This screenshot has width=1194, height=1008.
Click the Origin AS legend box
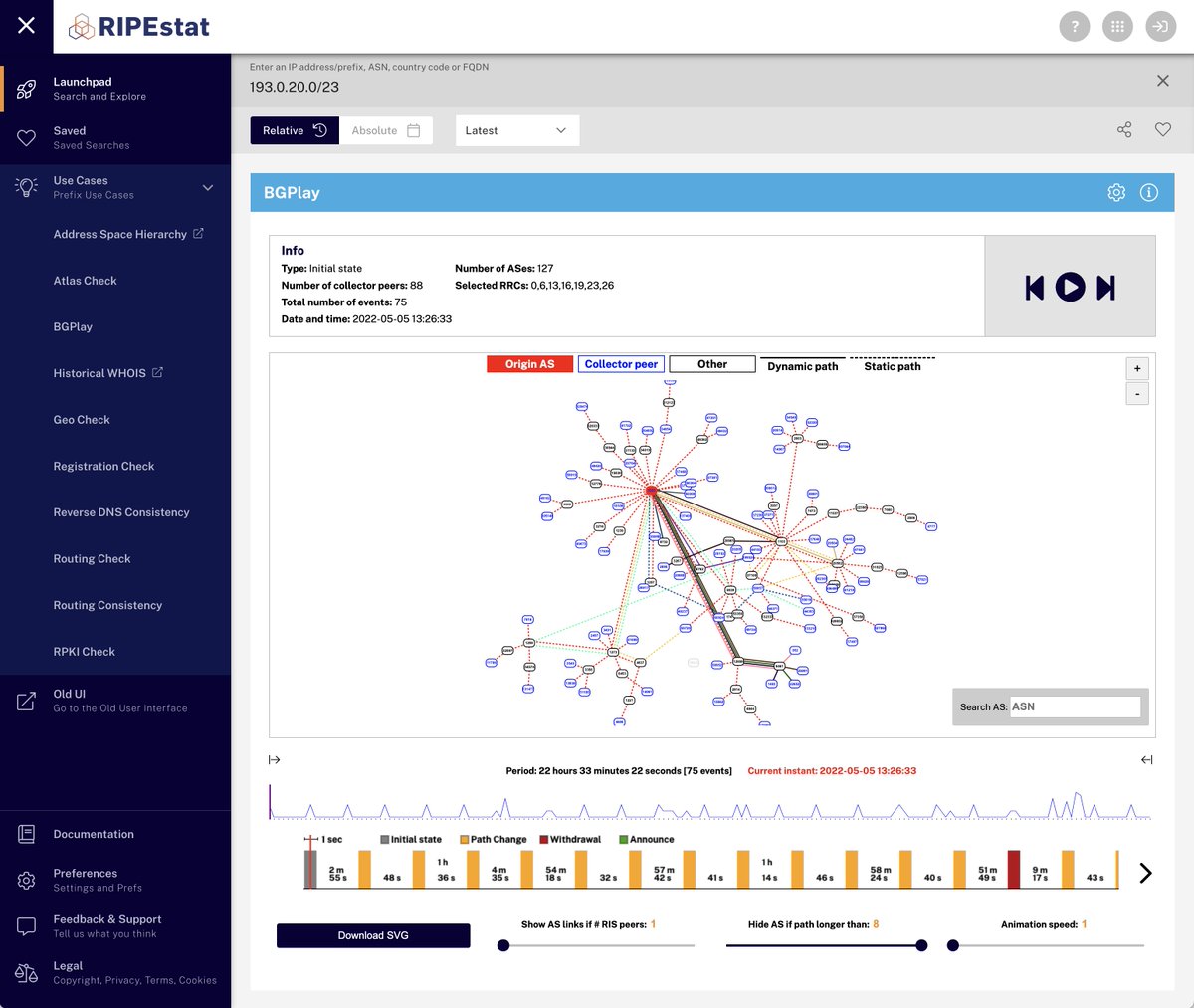click(x=529, y=364)
